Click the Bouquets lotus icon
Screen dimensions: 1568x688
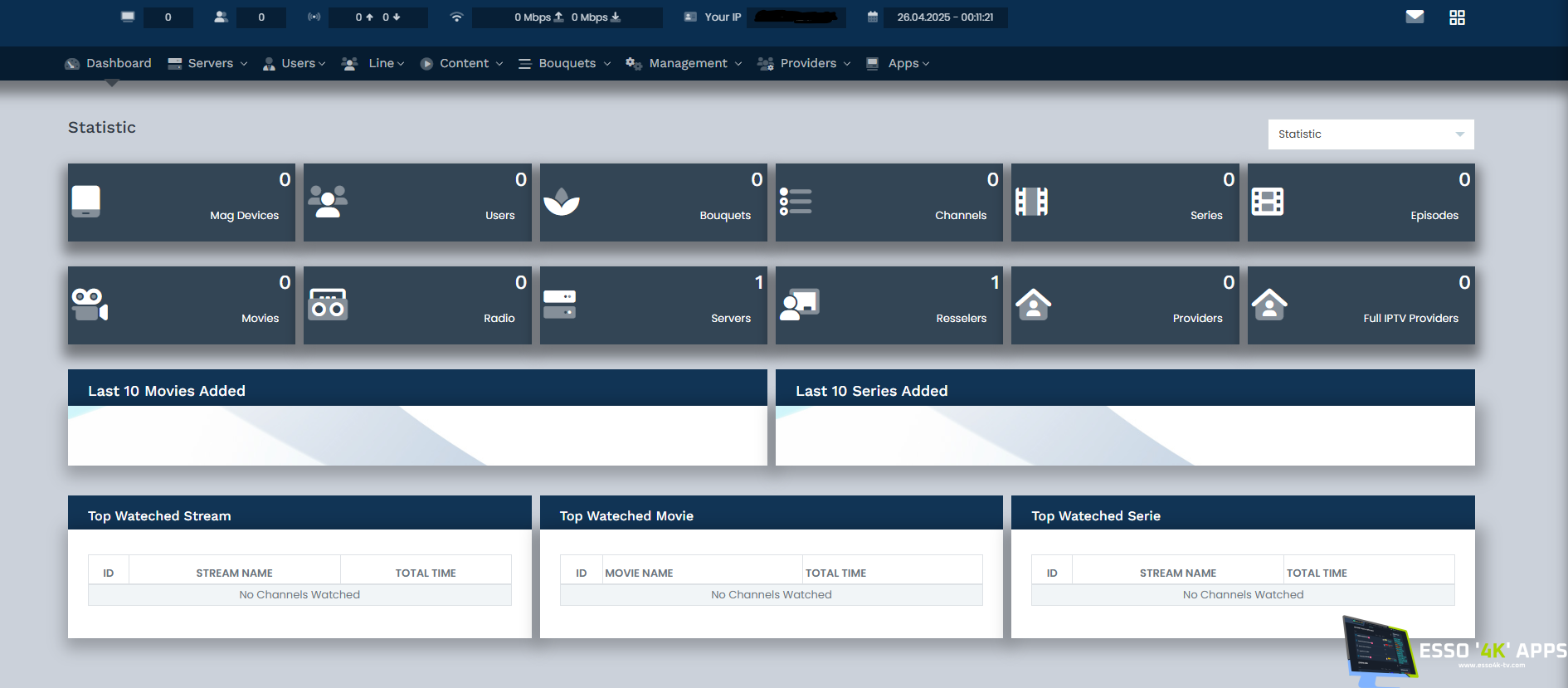[562, 202]
